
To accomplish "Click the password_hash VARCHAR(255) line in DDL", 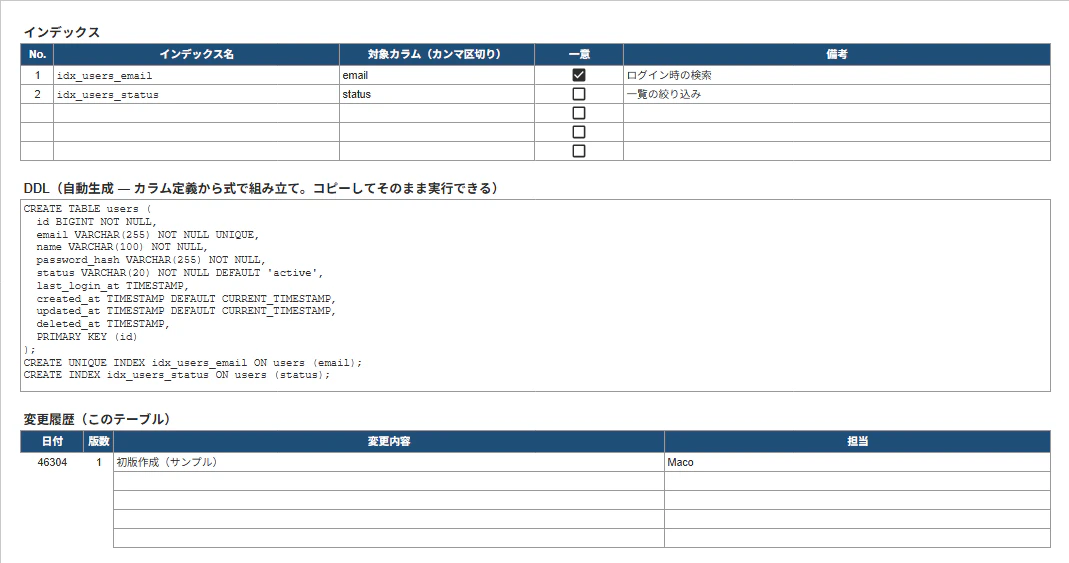I will click(151, 260).
